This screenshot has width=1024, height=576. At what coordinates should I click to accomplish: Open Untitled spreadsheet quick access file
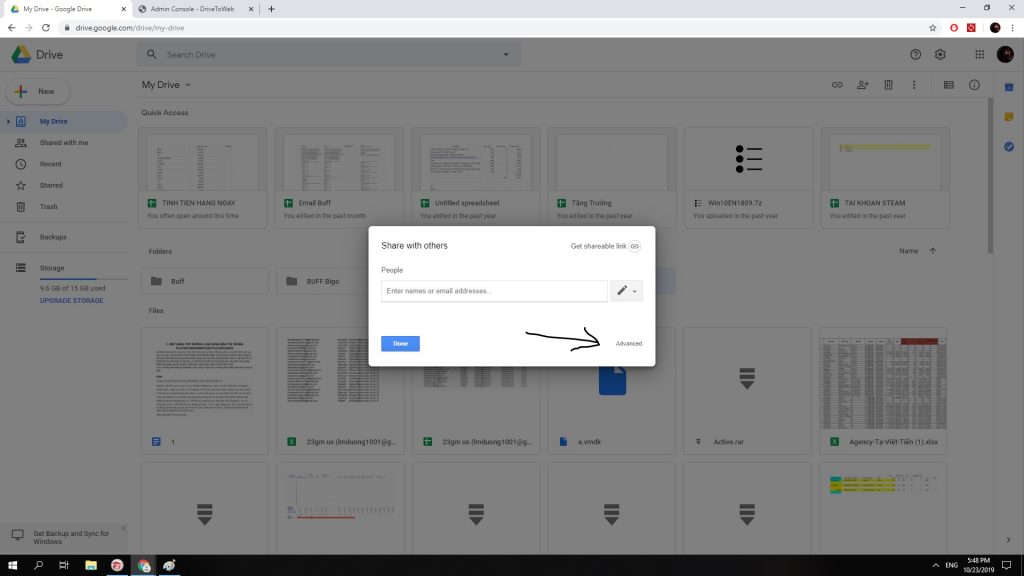475,178
